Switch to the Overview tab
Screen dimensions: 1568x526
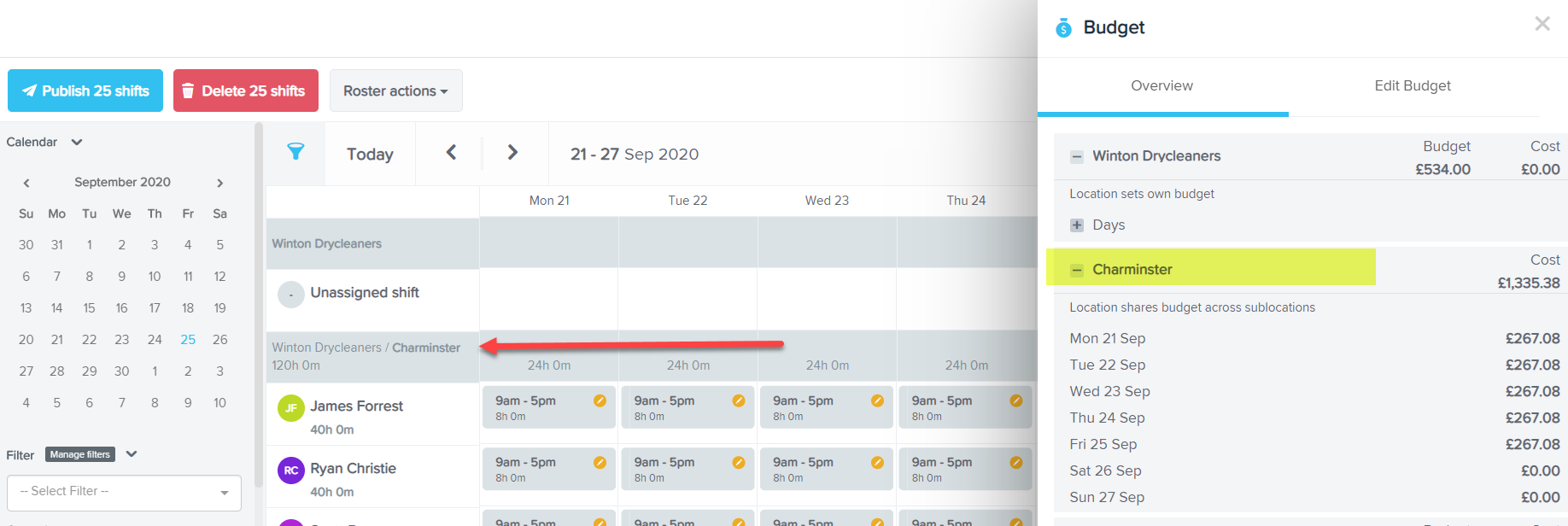[x=1162, y=86]
